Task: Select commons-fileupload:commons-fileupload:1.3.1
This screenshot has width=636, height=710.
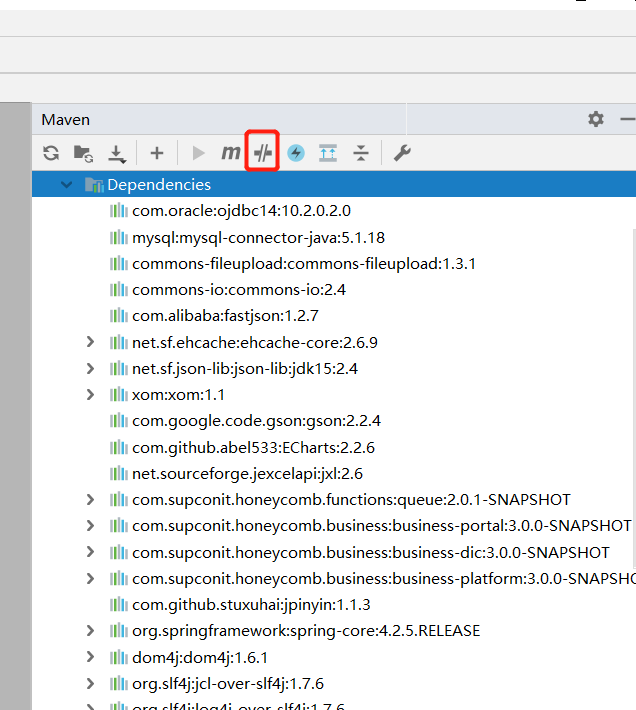Action: 304,264
